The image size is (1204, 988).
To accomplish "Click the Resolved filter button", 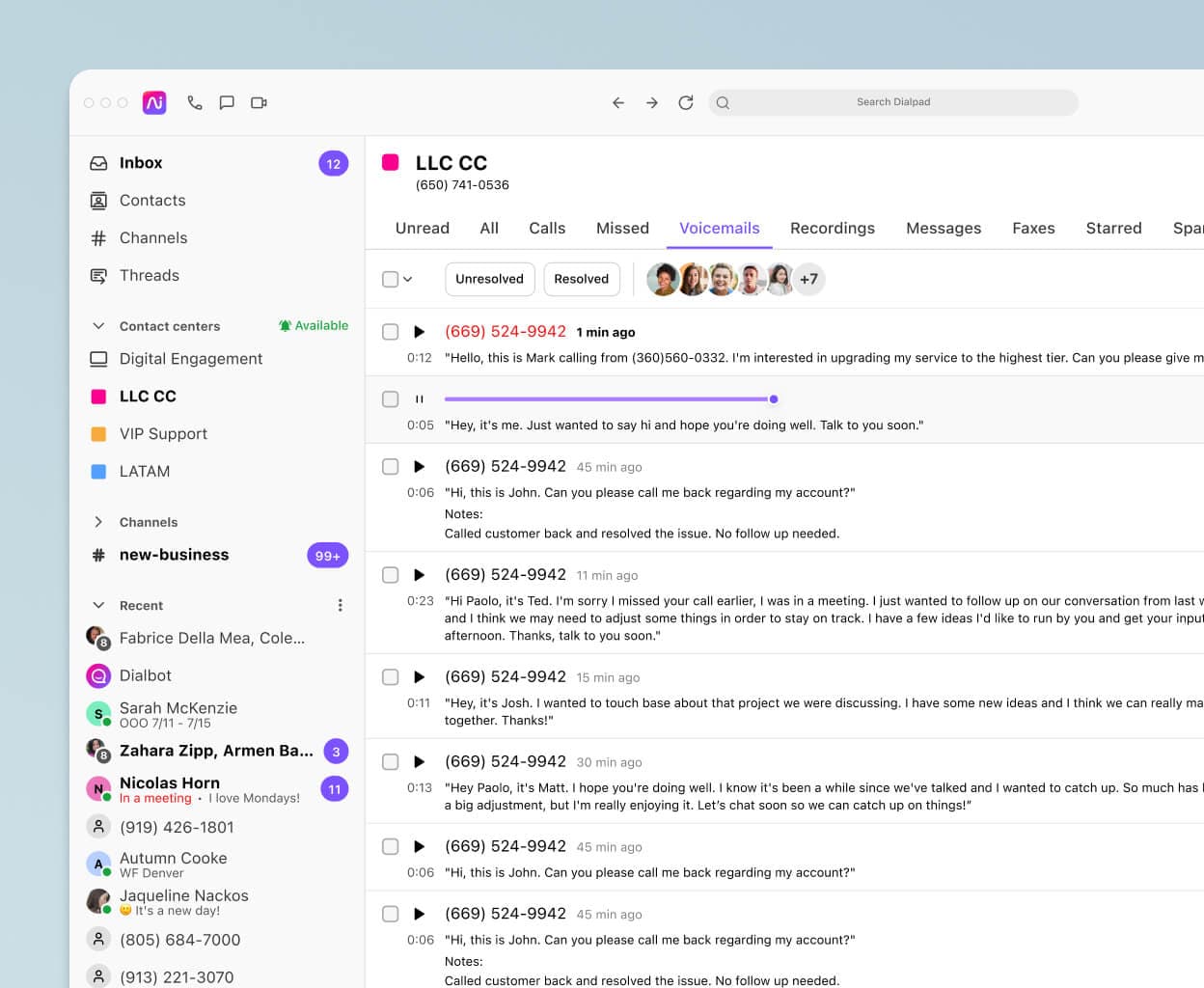I will click(581, 280).
